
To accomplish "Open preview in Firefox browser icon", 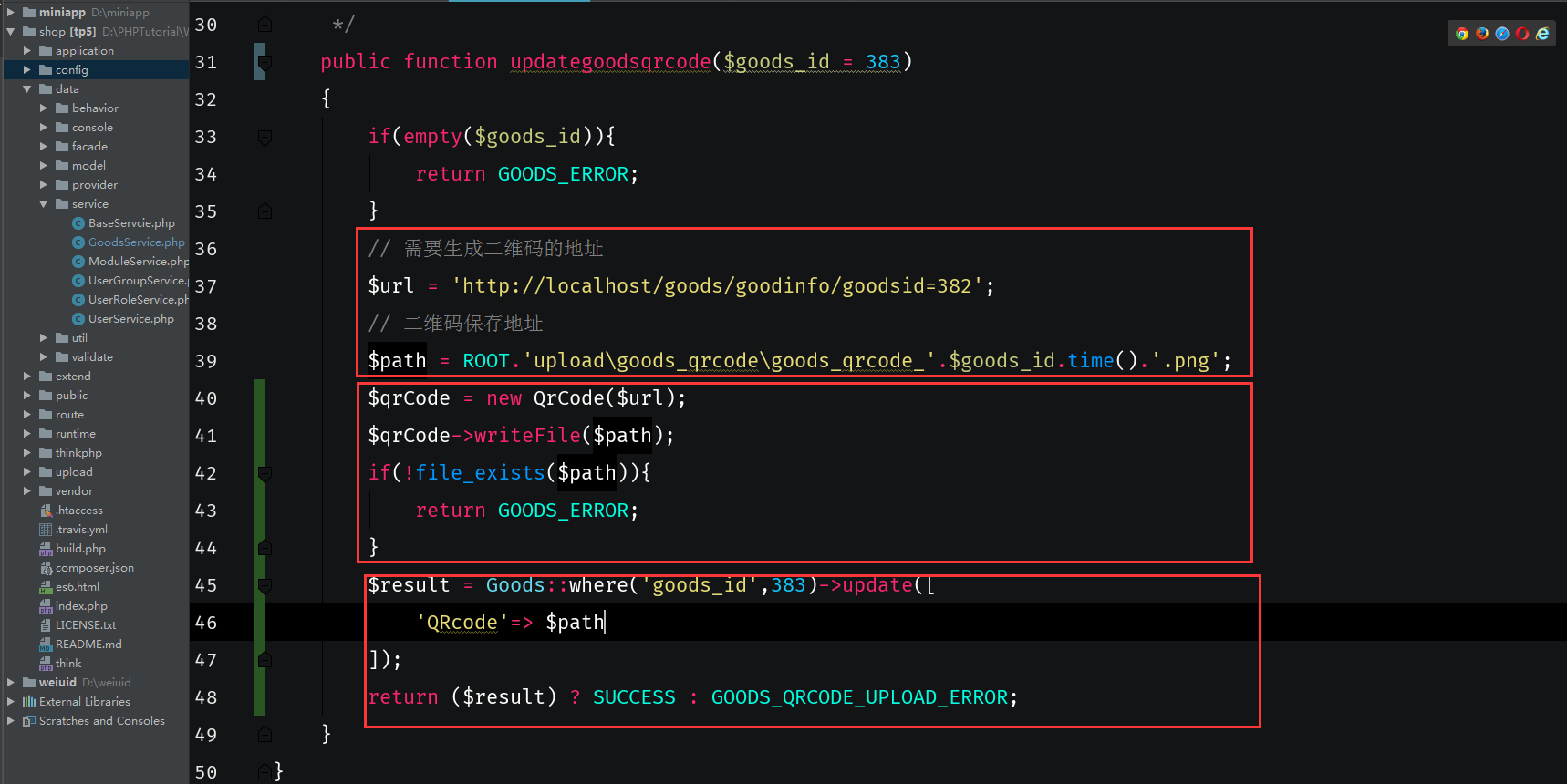I will pyautogui.click(x=1482, y=34).
